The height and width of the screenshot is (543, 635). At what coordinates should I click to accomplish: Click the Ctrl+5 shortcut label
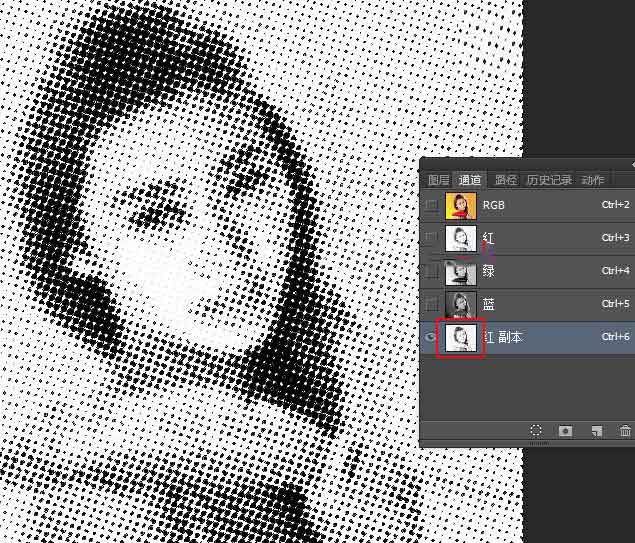point(616,304)
